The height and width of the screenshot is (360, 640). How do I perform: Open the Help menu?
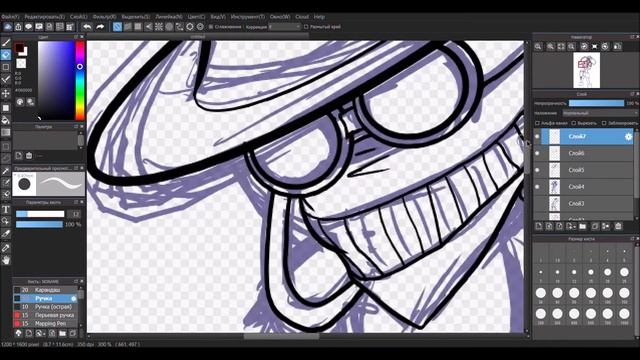pos(319,17)
